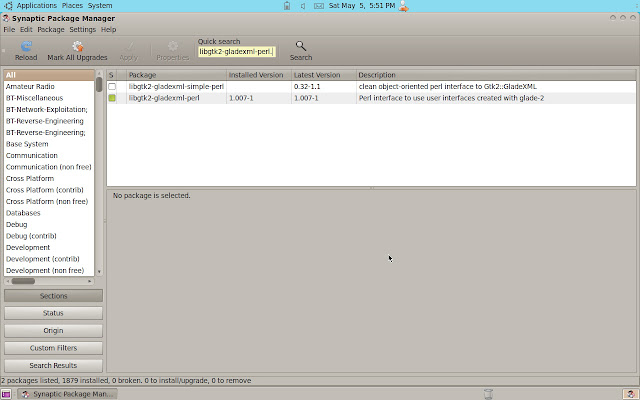Select Cross Platform (contrib) section
Image resolution: width=640 pixels, height=400 pixels.
(x=49, y=190)
